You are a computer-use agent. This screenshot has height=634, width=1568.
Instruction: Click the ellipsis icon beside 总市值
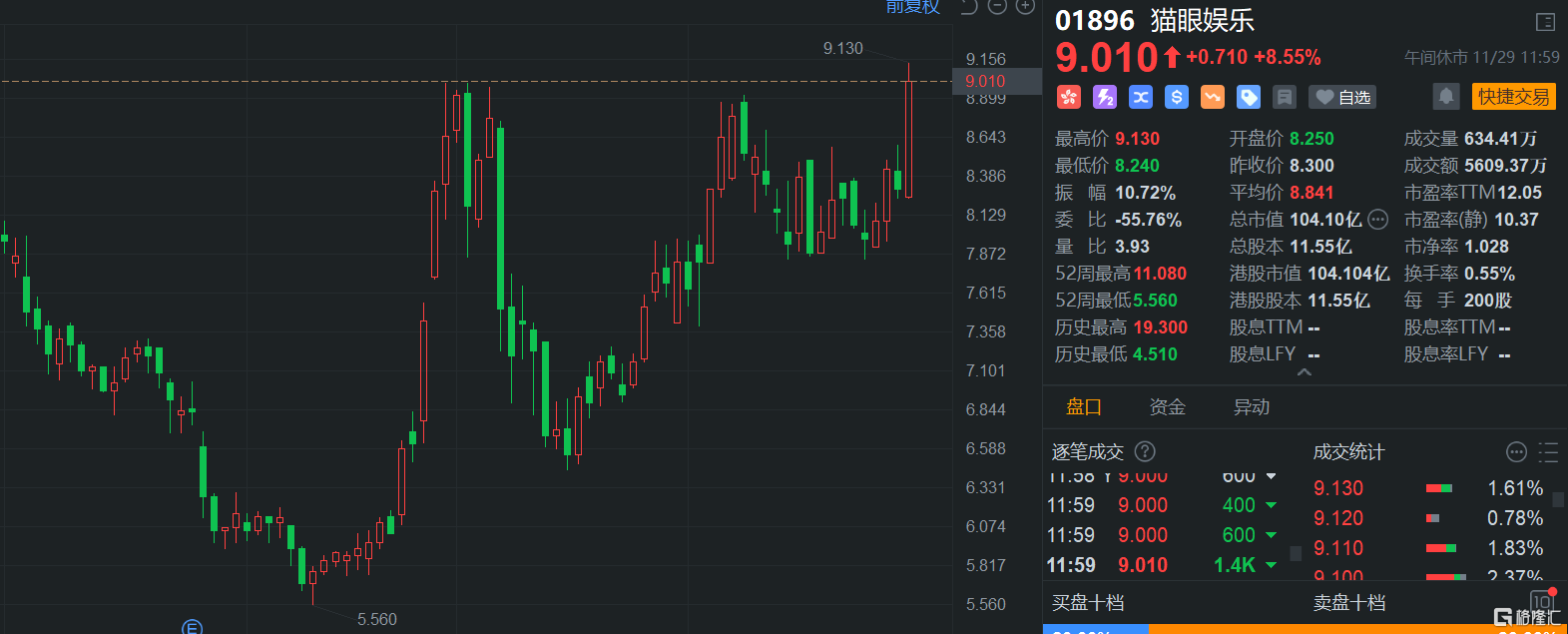click(1377, 219)
